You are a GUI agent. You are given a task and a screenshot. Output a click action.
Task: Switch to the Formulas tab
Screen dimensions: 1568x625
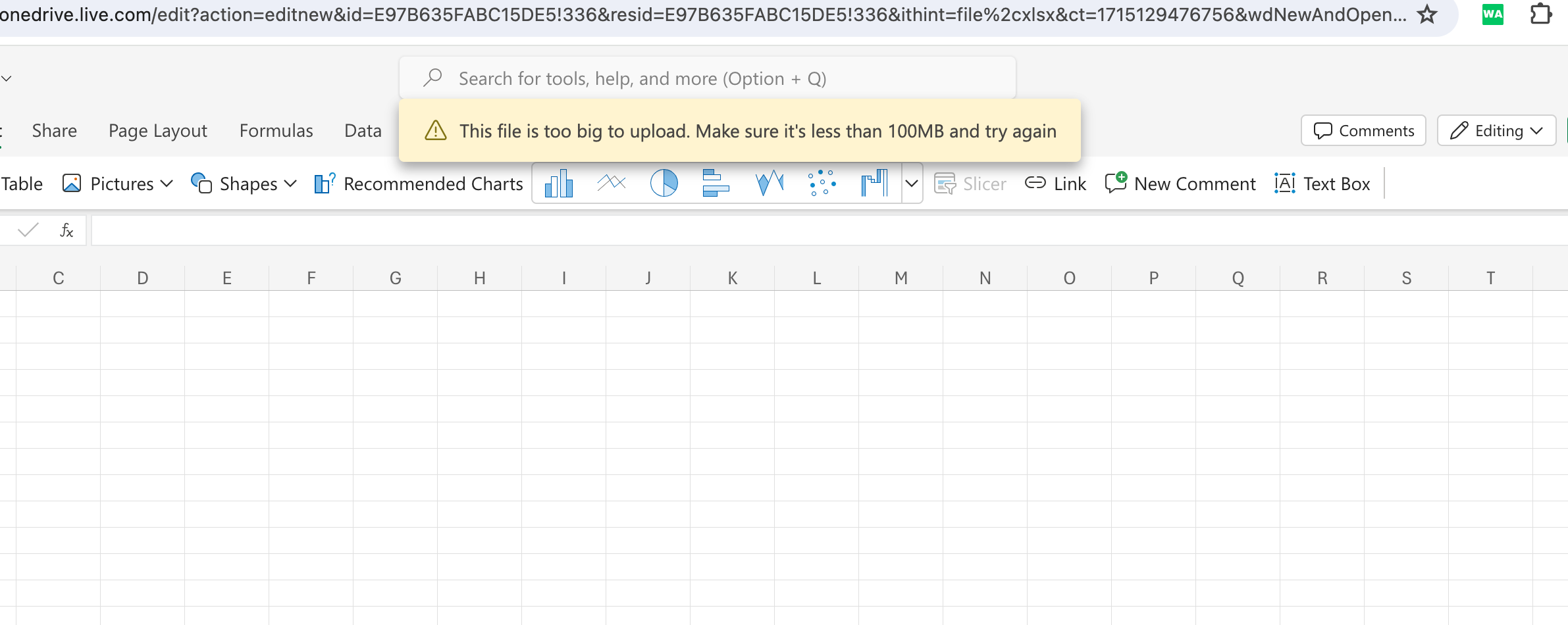276,131
